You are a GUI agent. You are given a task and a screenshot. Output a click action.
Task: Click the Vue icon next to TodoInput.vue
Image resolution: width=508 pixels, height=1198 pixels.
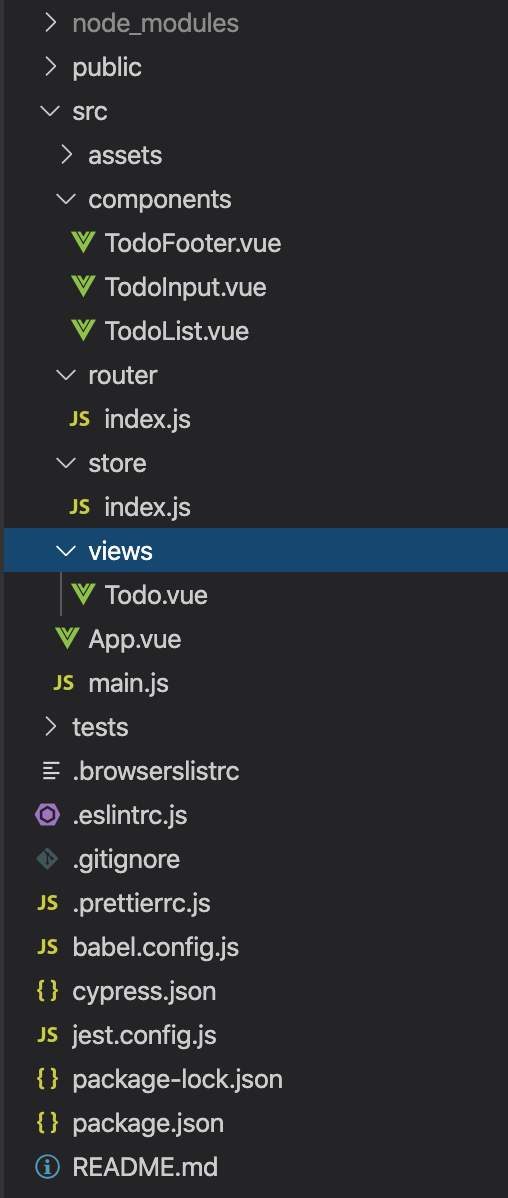(x=83, y=287)
